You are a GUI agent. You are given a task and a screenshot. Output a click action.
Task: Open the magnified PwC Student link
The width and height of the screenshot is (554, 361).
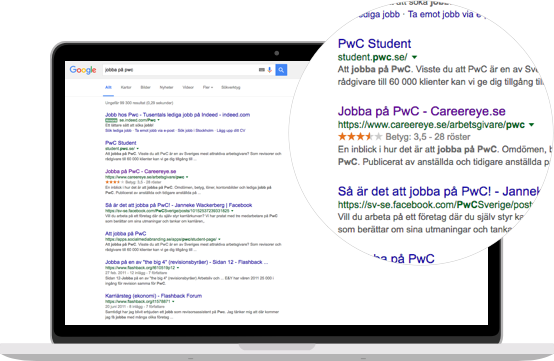375,44
